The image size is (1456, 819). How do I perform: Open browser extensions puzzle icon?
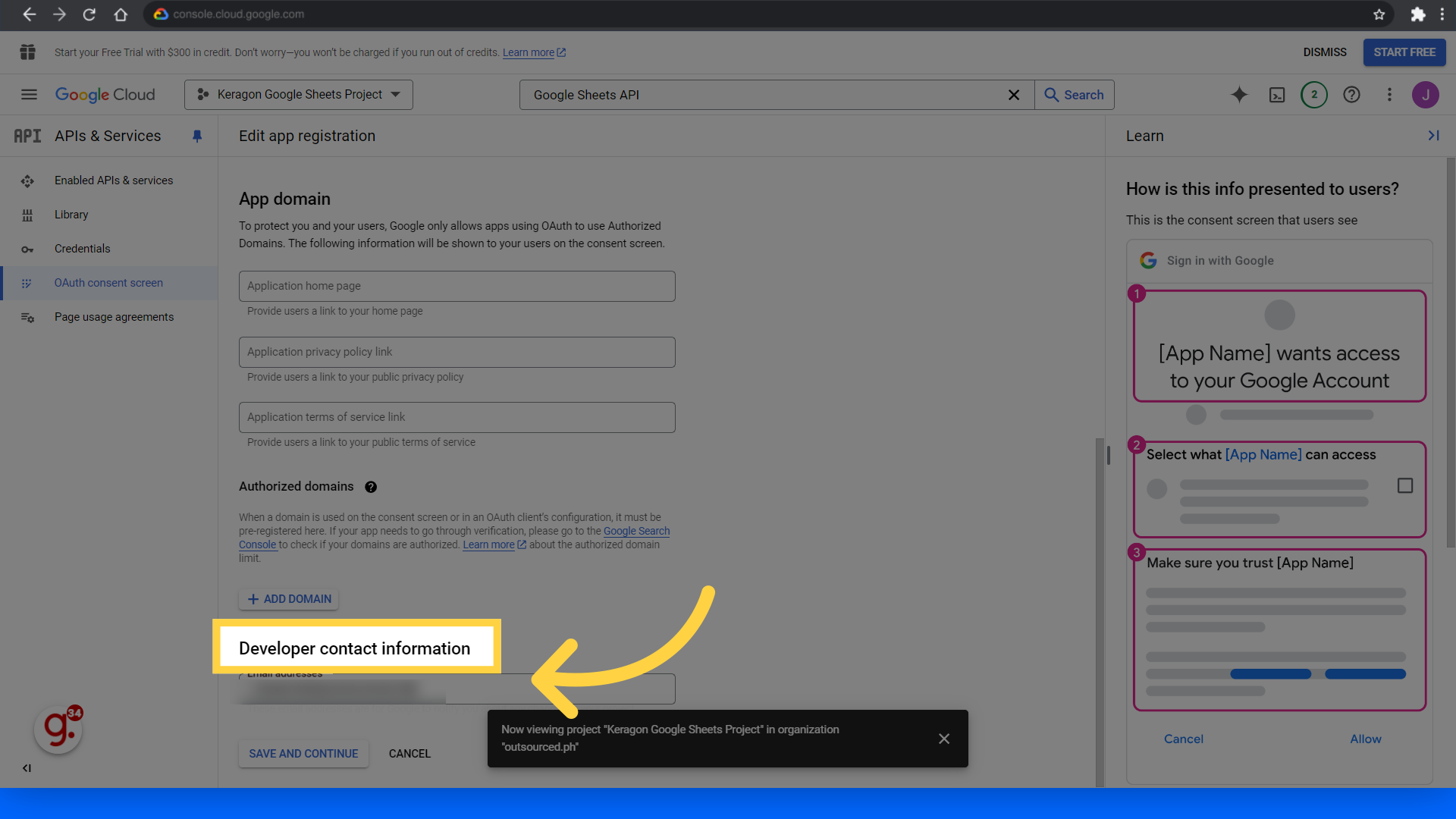[x=1417, y=14]
